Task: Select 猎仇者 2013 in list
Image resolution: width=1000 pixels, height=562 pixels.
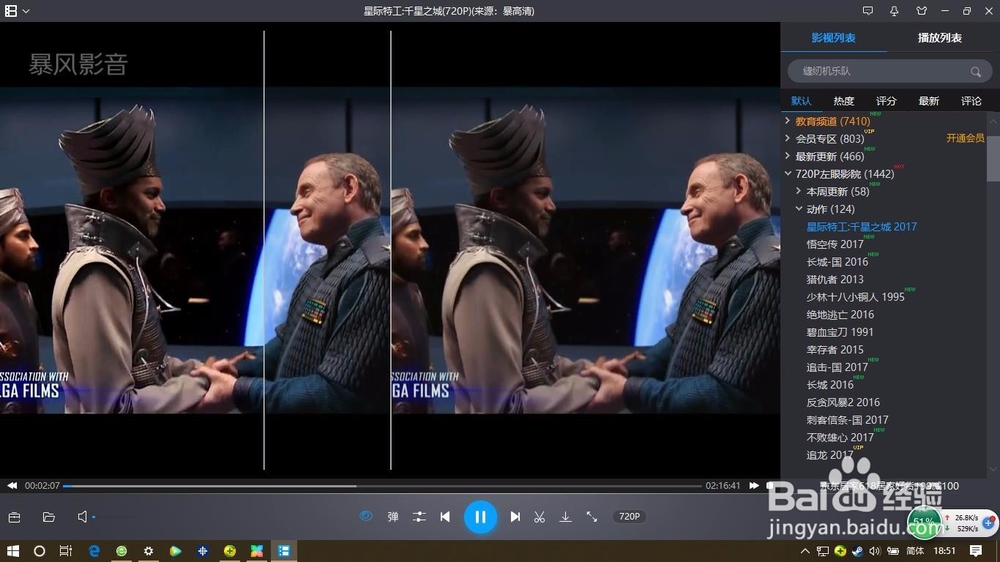Action: (835, 279)
